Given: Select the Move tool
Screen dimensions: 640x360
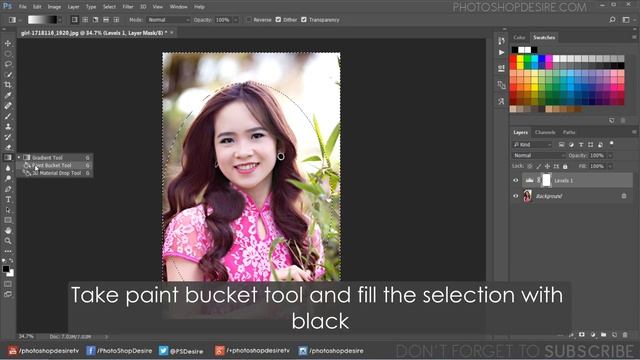Looking at the screenshot, I should pos(8,43).
